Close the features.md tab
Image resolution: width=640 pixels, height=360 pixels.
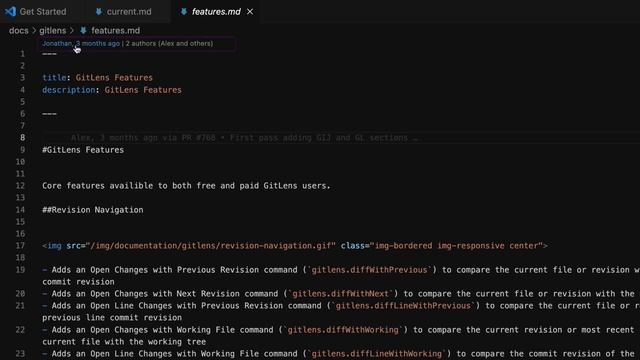tap(250, 12)
